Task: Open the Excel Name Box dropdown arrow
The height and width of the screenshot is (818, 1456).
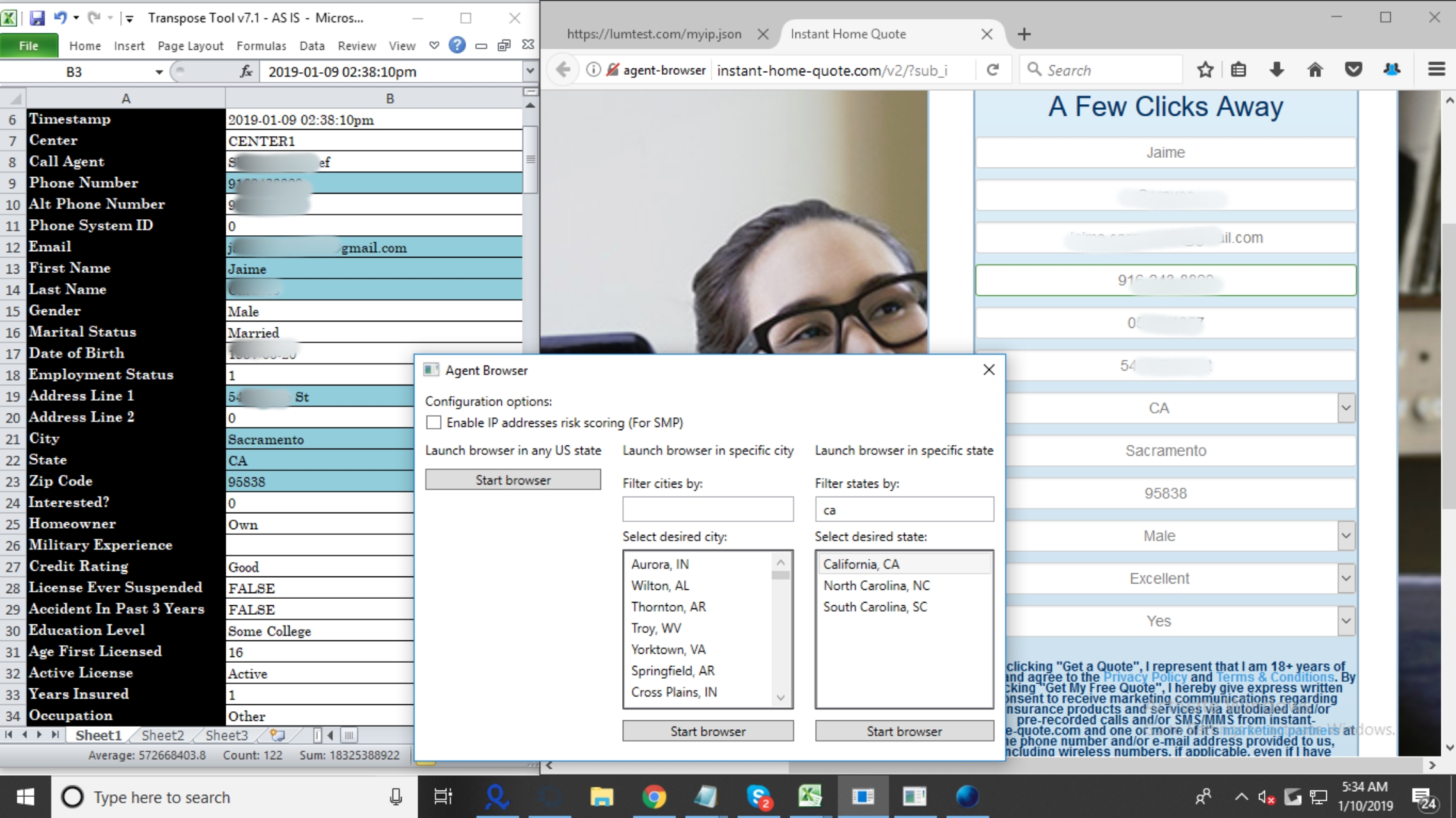Action: [x=159, y=72]
